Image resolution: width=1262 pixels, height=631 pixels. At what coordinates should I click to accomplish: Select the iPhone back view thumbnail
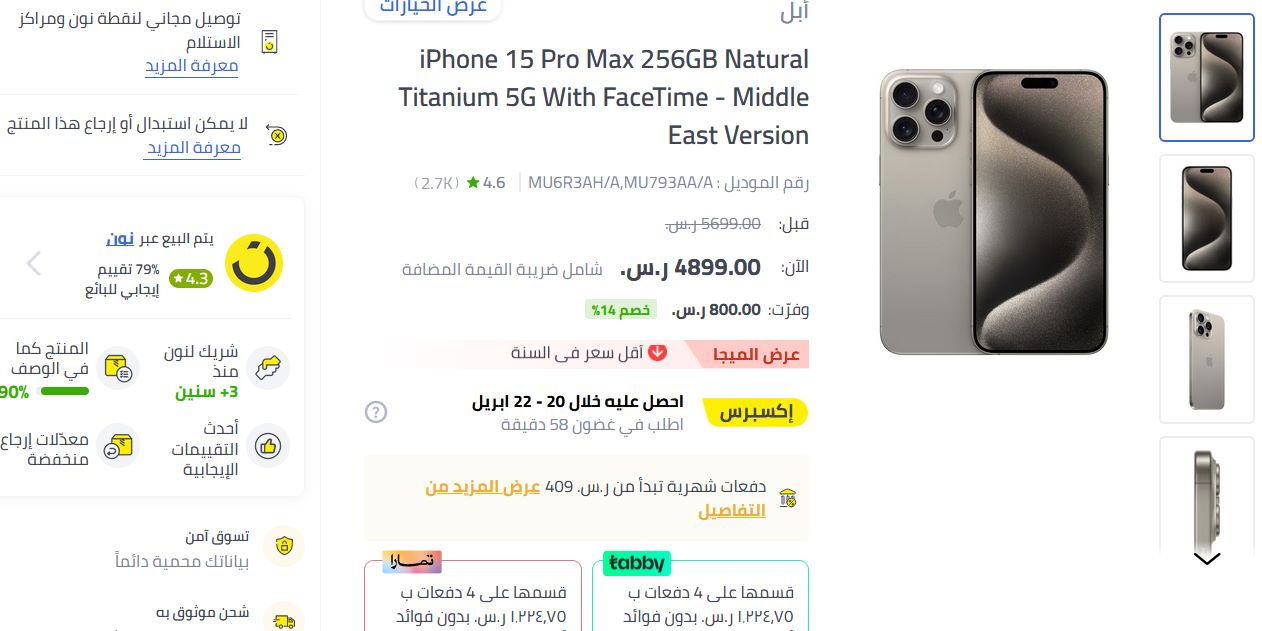tap(1207, 359)
